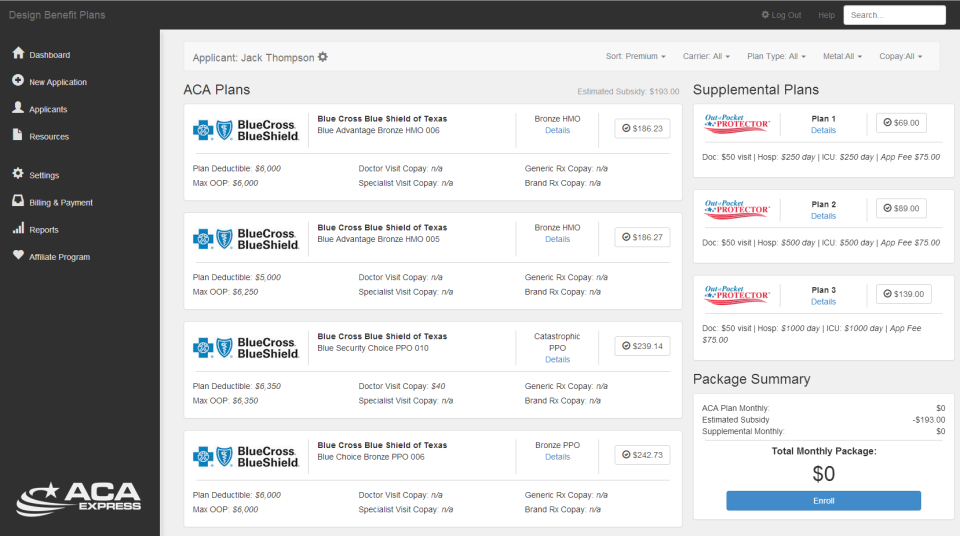The height and width of the screenshot is (536, 960).
Task: Open the Sort: Premium dropdown
Action: click(635, 57)
